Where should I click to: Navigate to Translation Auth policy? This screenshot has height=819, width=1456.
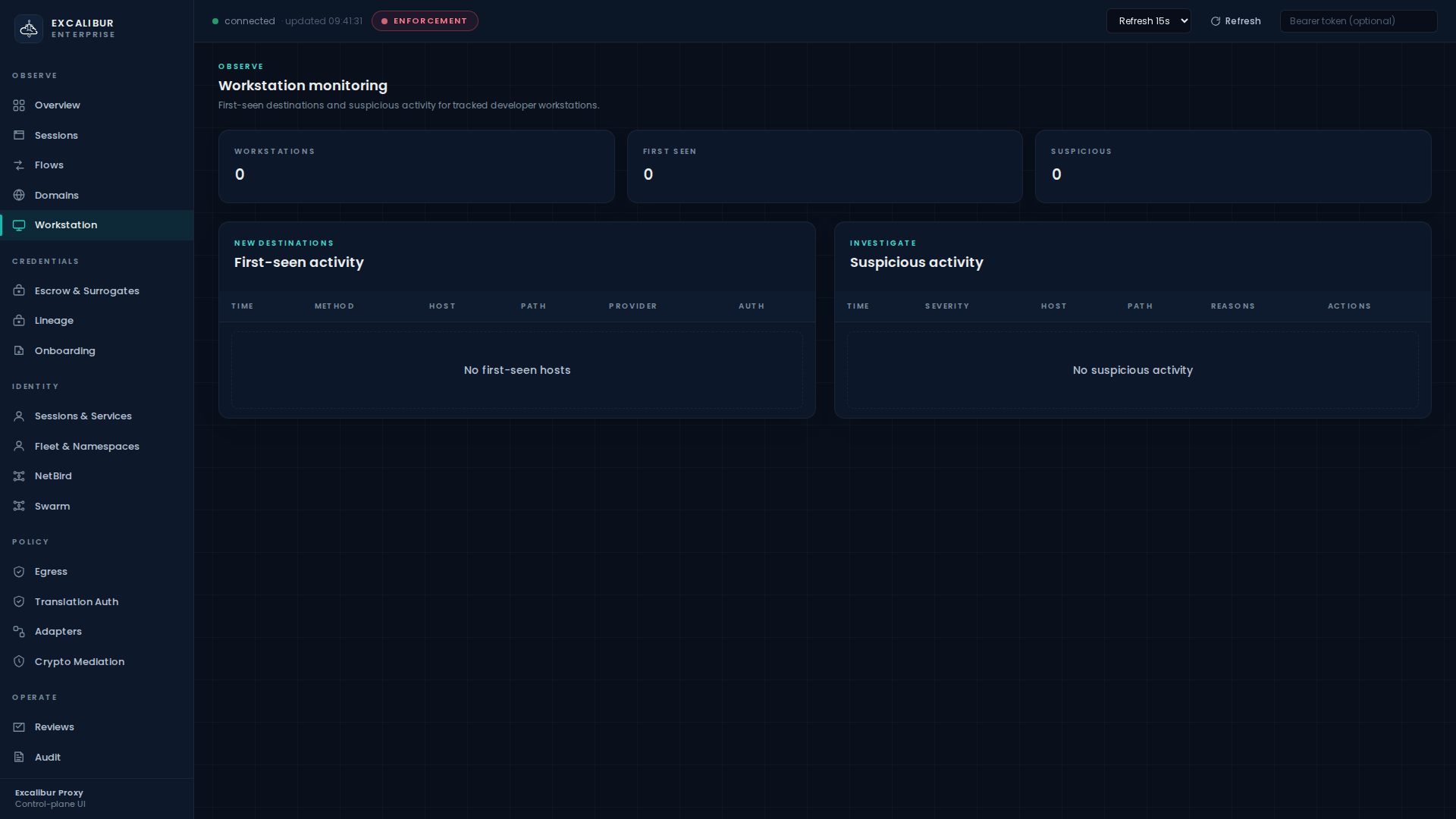click(76, 602)
